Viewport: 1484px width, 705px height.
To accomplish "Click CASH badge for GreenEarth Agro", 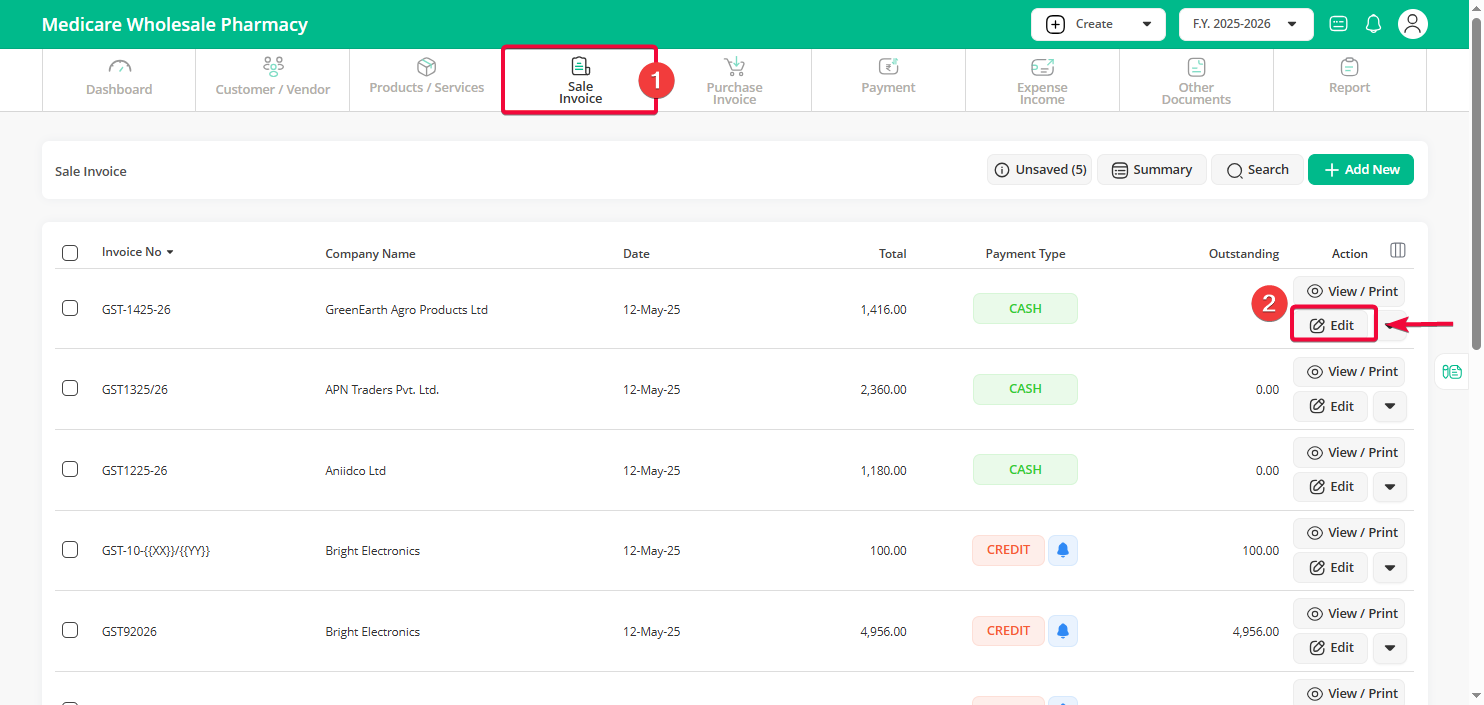I will pyautogui.click(x=1025, y=308).
